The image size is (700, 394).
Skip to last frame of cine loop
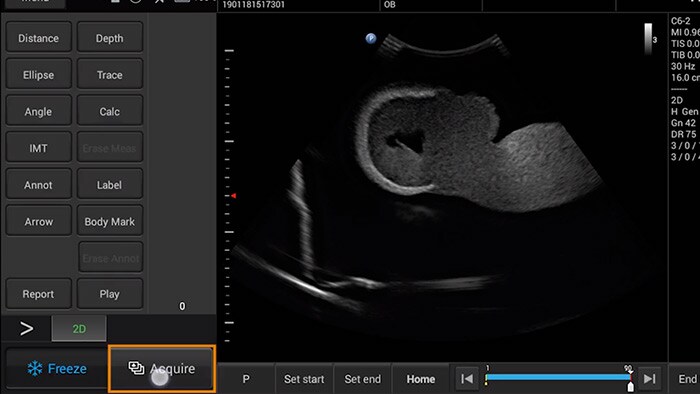pos(650,379)
